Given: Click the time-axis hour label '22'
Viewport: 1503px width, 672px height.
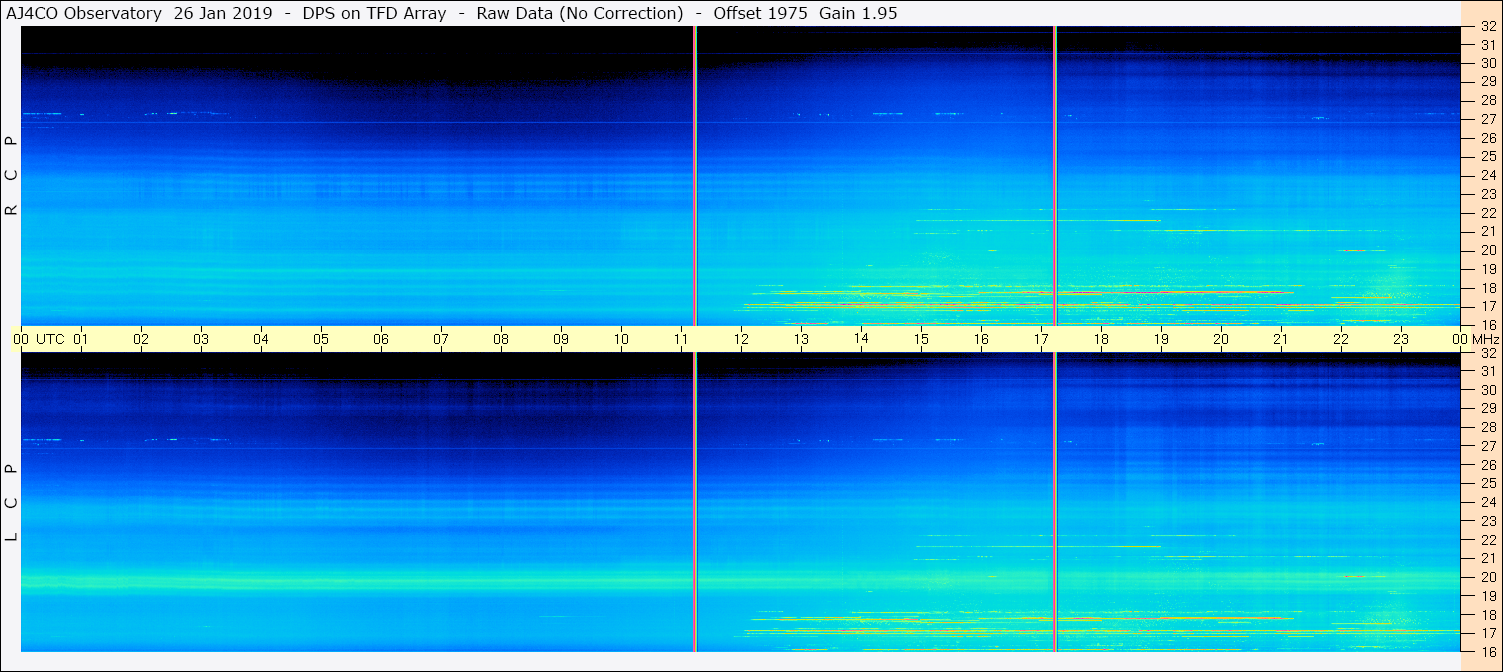Looking at the screenshot, I should (1341, 339).
